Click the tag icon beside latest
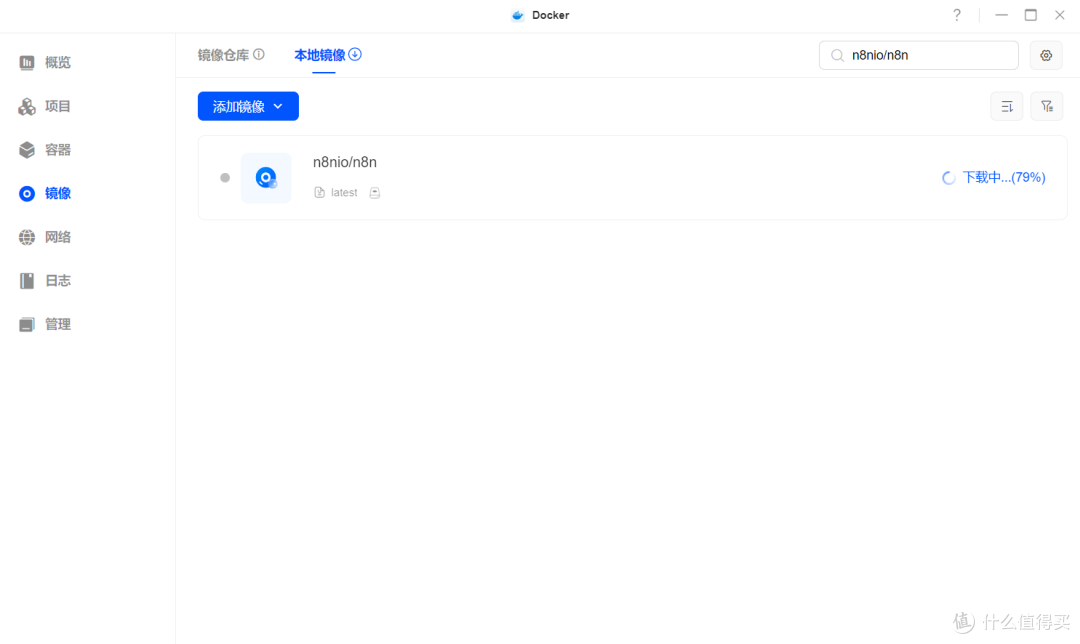The width and height of the screenshot is (1080, 644). [x=319, y=193]
